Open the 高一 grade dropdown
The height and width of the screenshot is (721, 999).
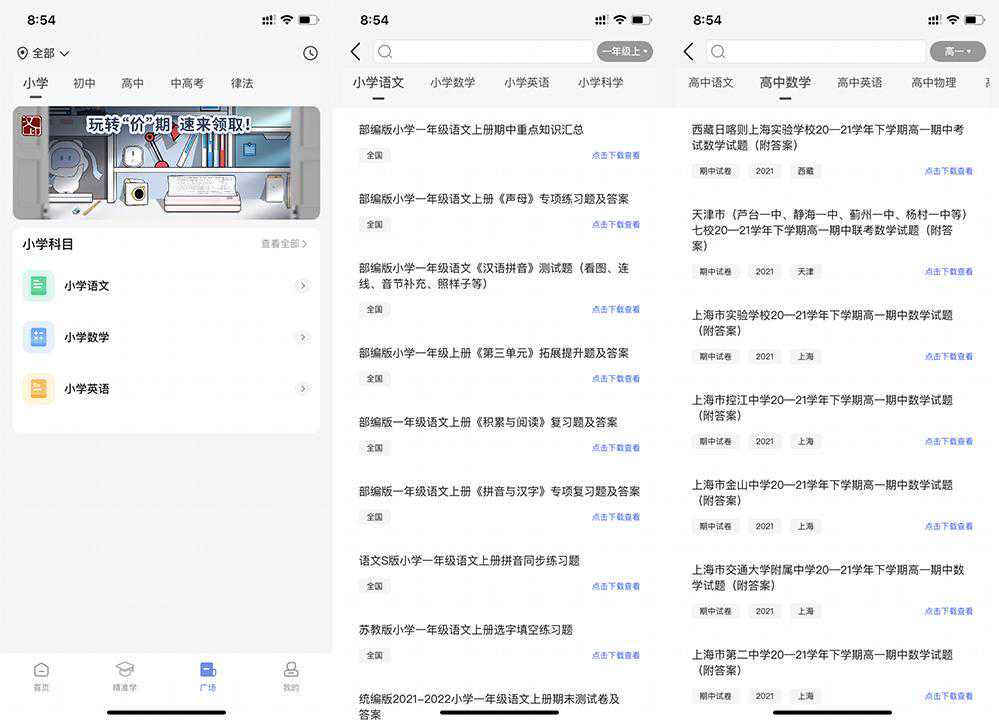957,51
